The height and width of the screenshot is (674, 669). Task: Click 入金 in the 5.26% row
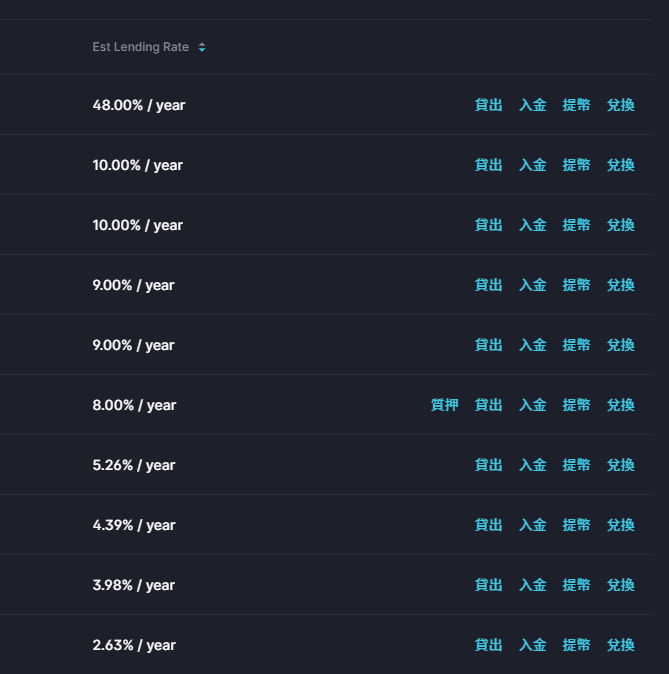click(x=533, y=465)
